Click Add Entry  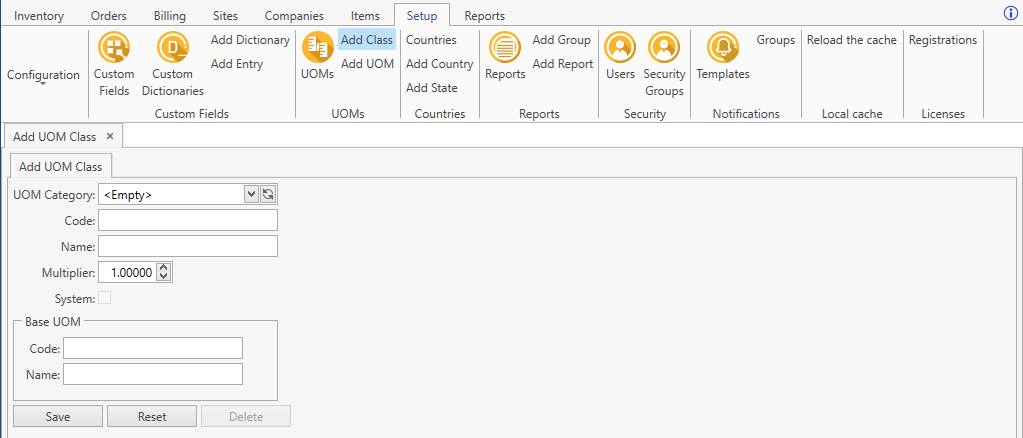[x=237, y=64]
